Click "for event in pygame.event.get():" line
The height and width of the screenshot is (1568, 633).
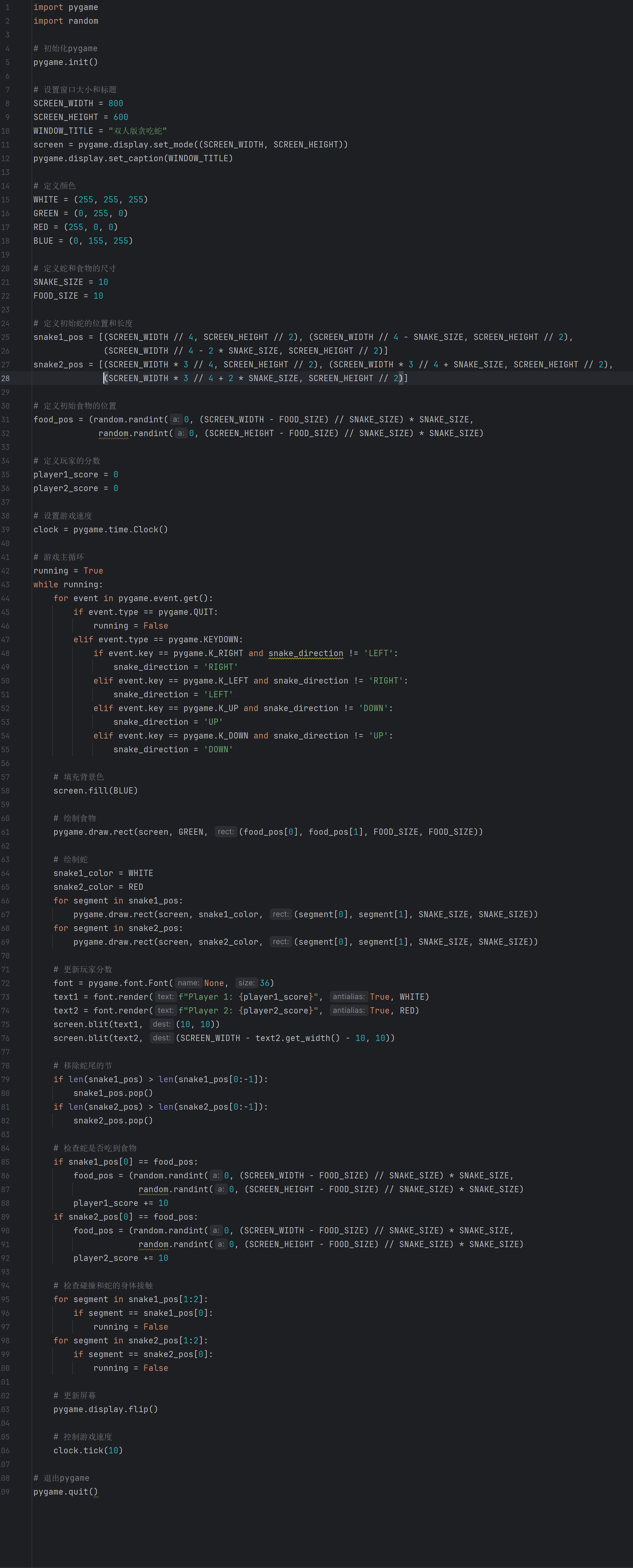tap(133, 598)
